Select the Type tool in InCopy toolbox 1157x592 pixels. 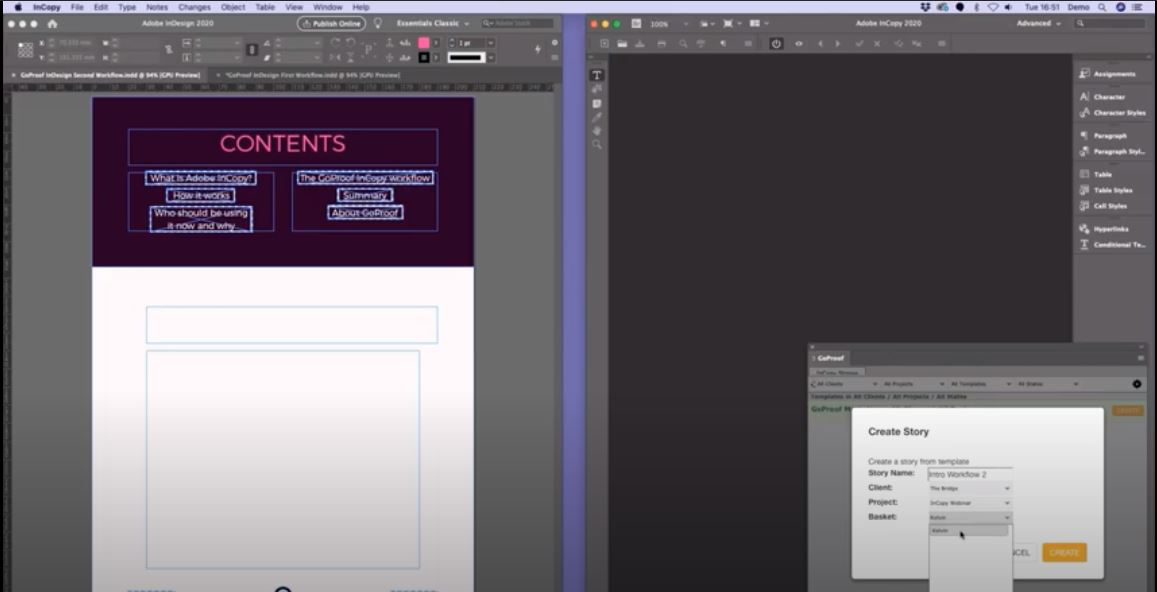coord(597,75)
